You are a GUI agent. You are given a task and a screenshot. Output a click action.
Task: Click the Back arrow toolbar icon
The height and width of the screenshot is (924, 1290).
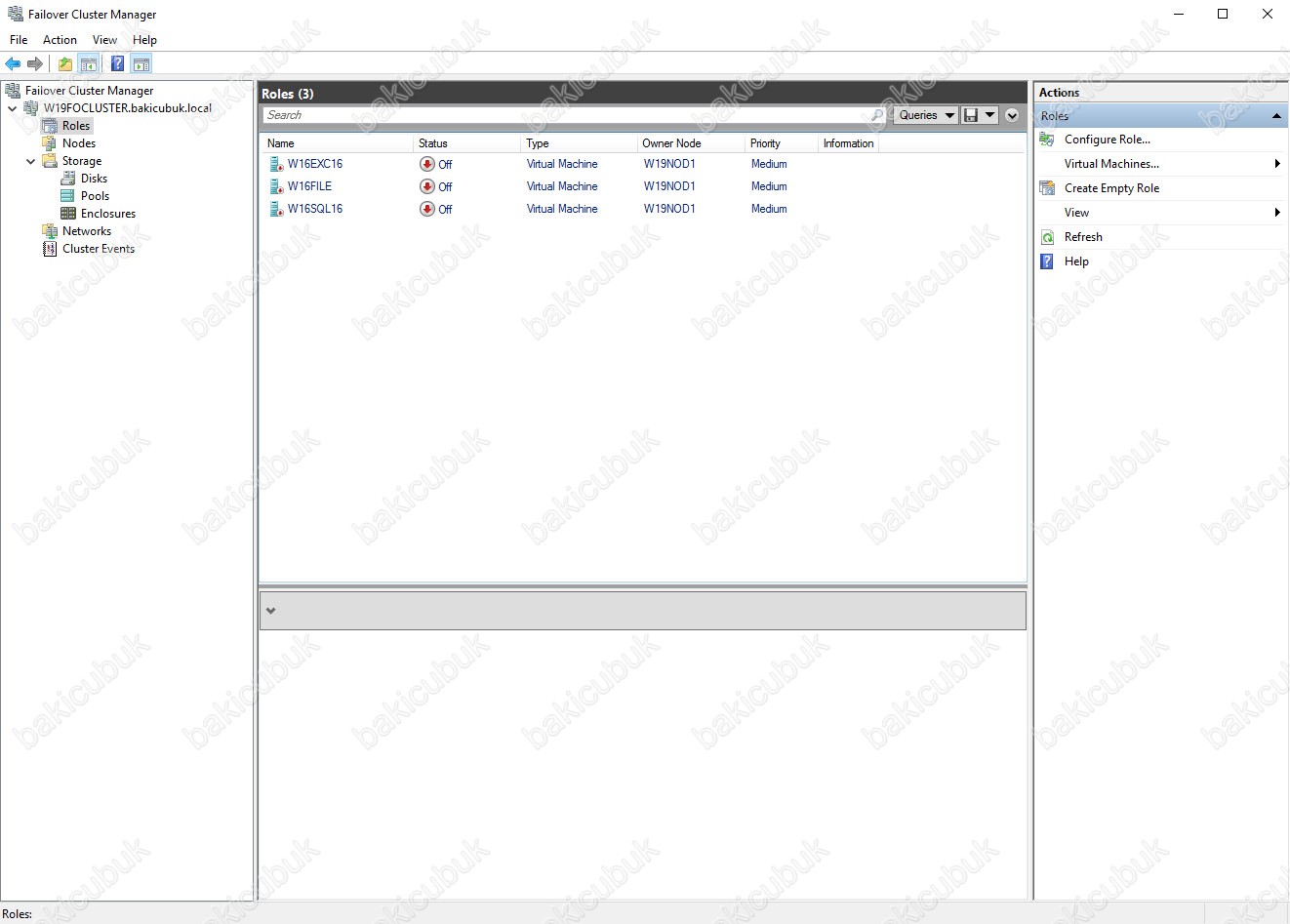tap(13, 63)
